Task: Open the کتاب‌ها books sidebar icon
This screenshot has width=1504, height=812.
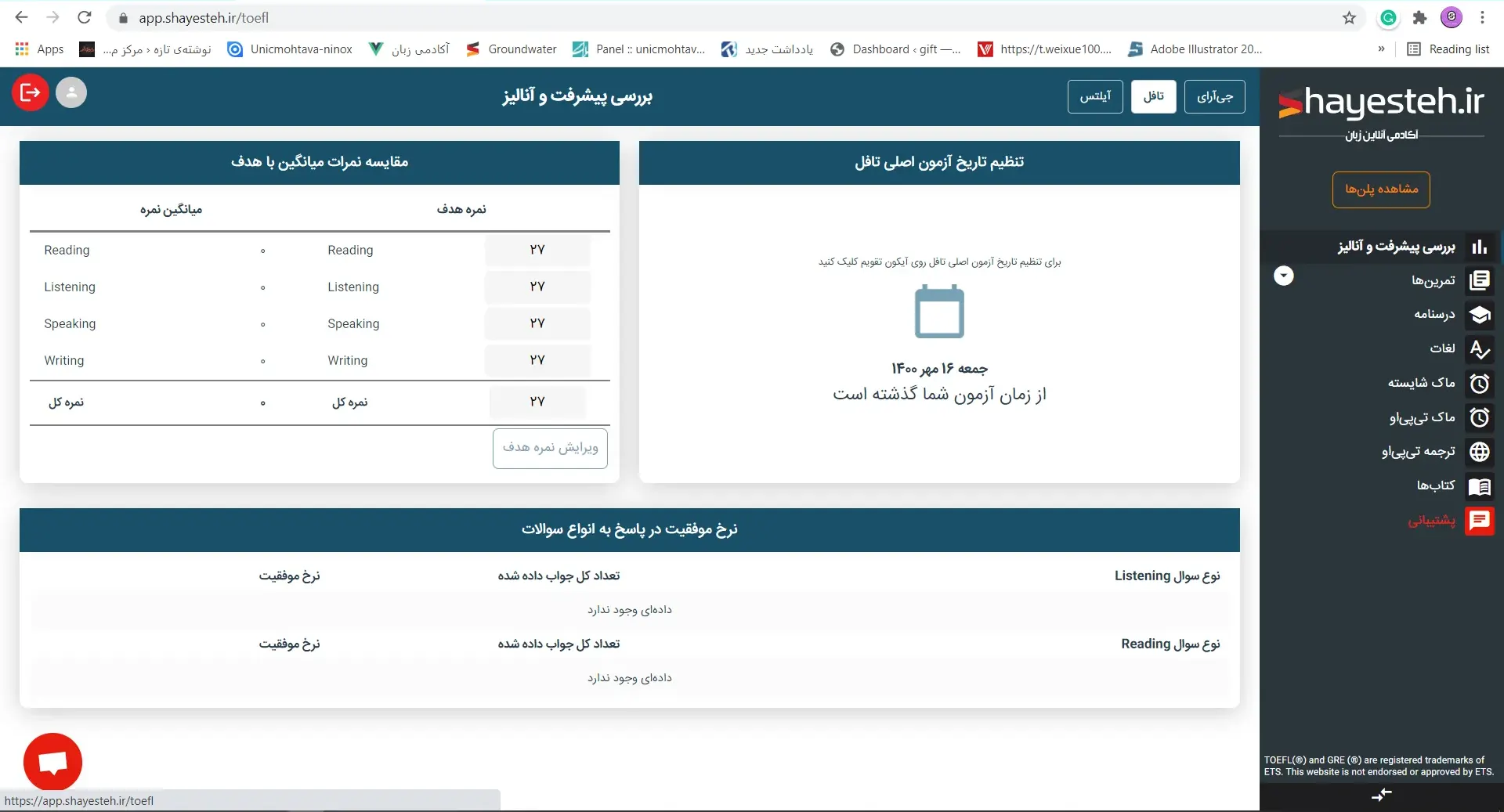Action: pos(1480,486)
